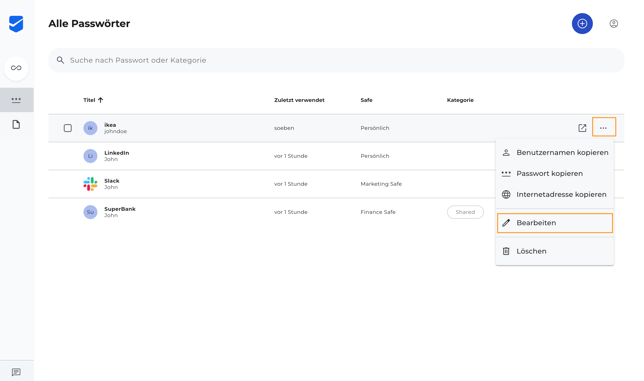Click the search field for passwords
644x381 pixels.
pos(336,60)
